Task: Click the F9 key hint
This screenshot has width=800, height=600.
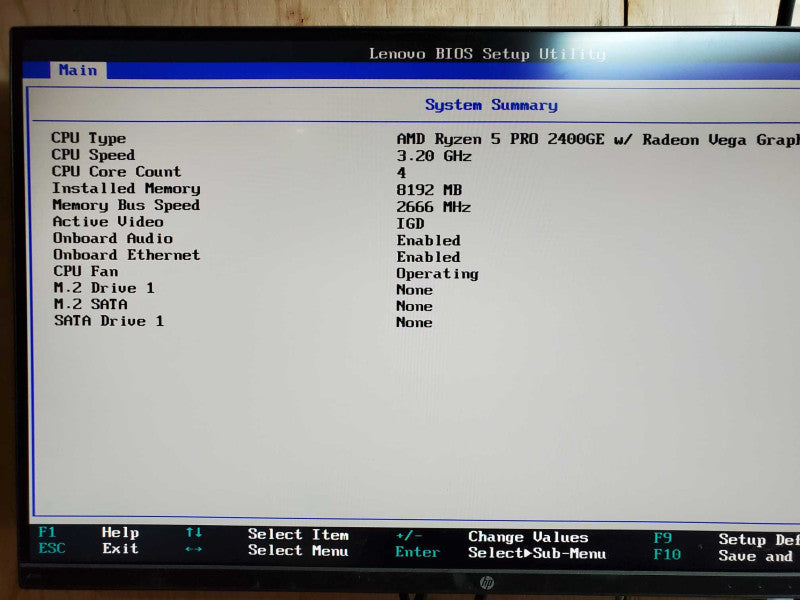Action: tap(663, 538)
